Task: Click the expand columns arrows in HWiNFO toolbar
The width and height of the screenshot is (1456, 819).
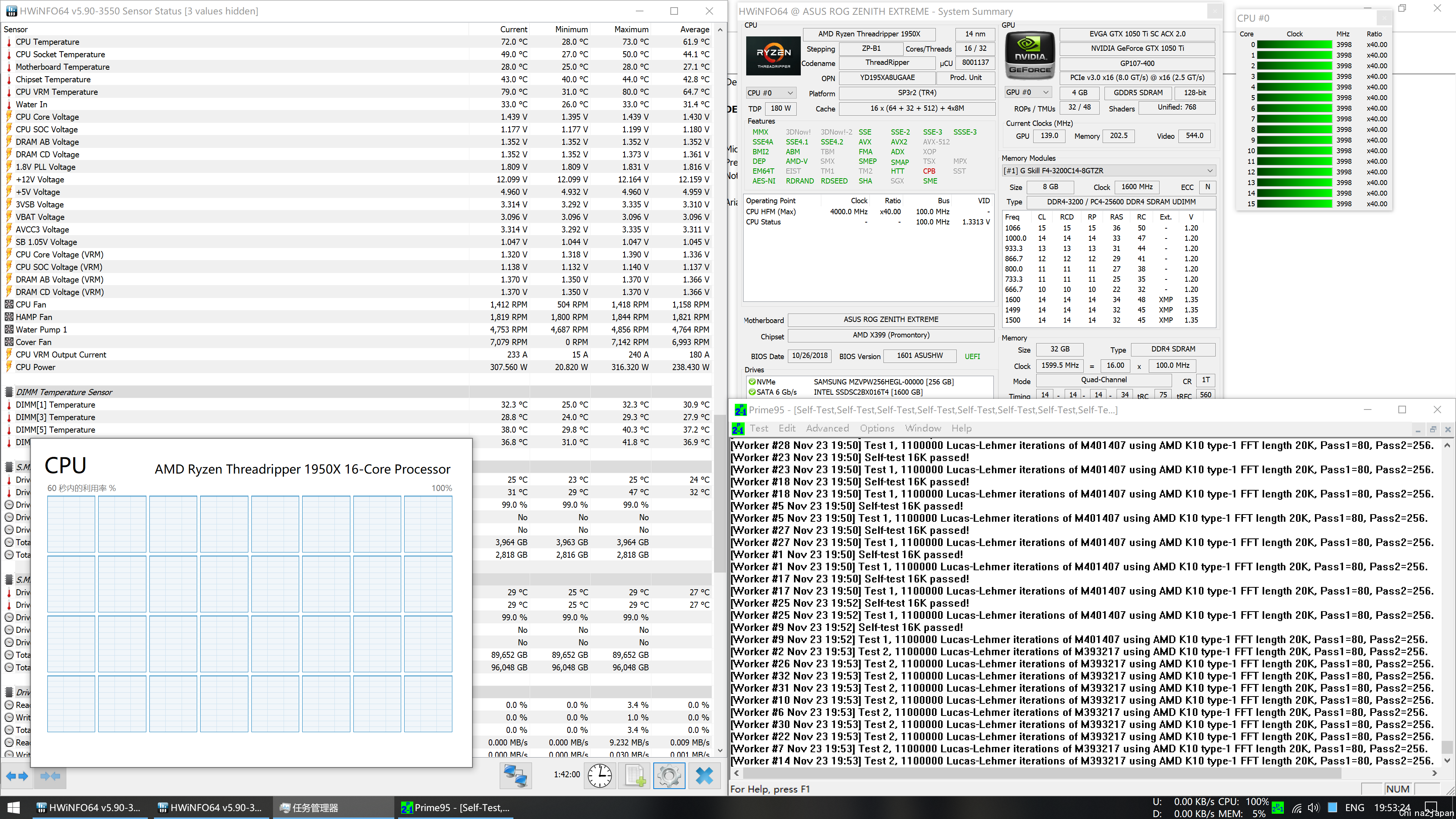Action: (x=17, y=776)
